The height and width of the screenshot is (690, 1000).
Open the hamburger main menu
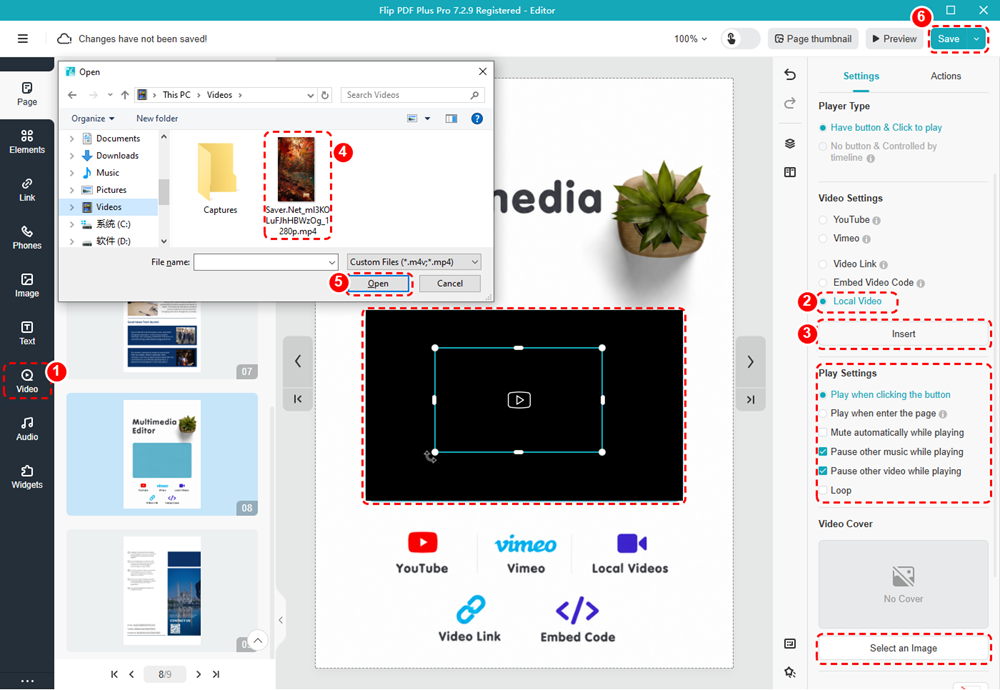click(22, 39)
